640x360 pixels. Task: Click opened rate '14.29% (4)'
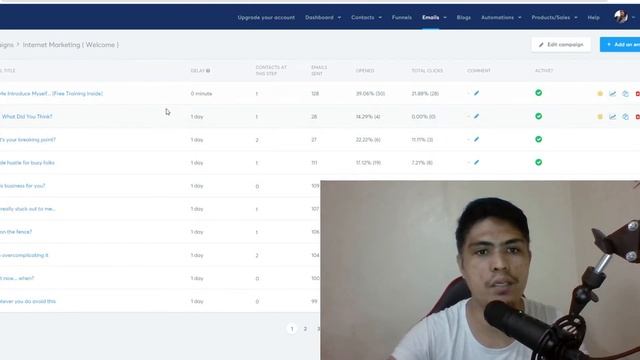coord(368,117)
